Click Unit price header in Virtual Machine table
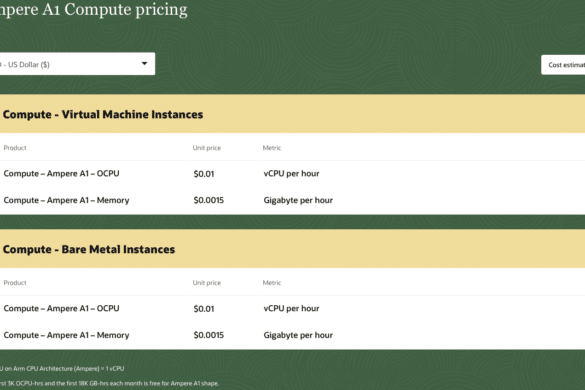Image resolution: width=585 pixels, height=390 pixels. click(x=207, y=148)
